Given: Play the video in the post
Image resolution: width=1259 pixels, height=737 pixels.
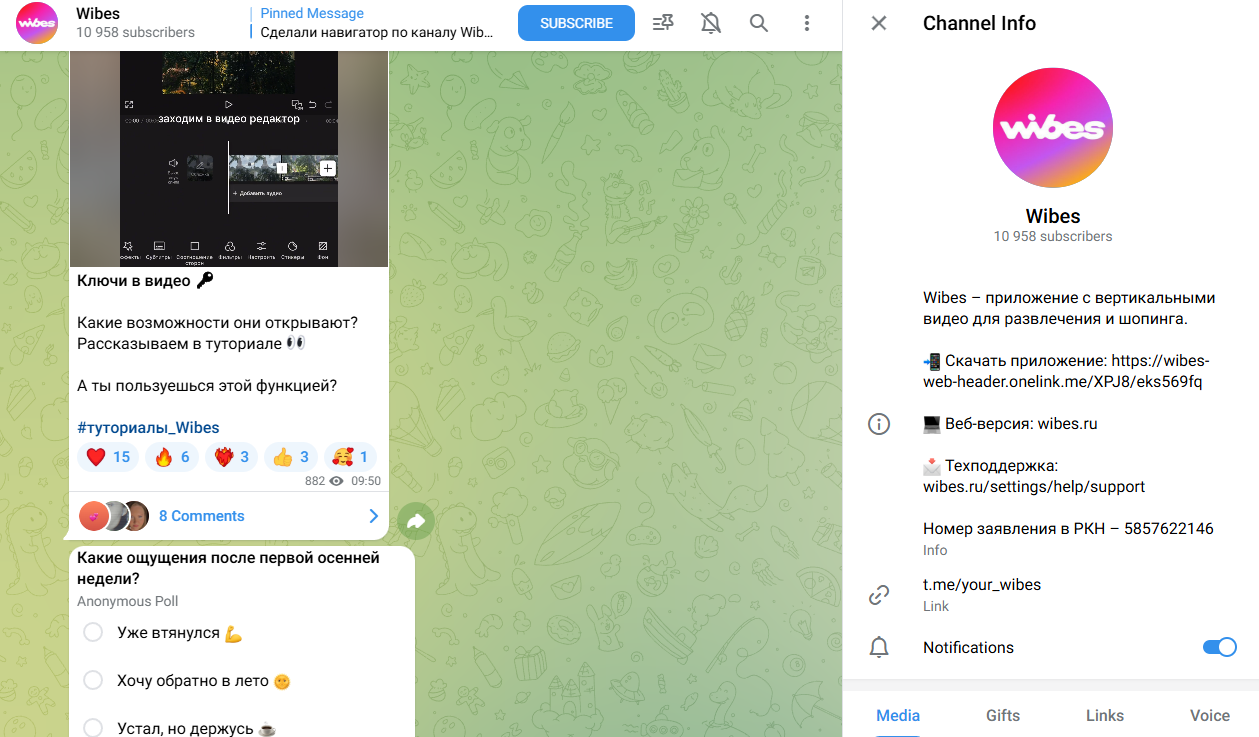Looking at the screenshot, I should [x=228, y=104].
